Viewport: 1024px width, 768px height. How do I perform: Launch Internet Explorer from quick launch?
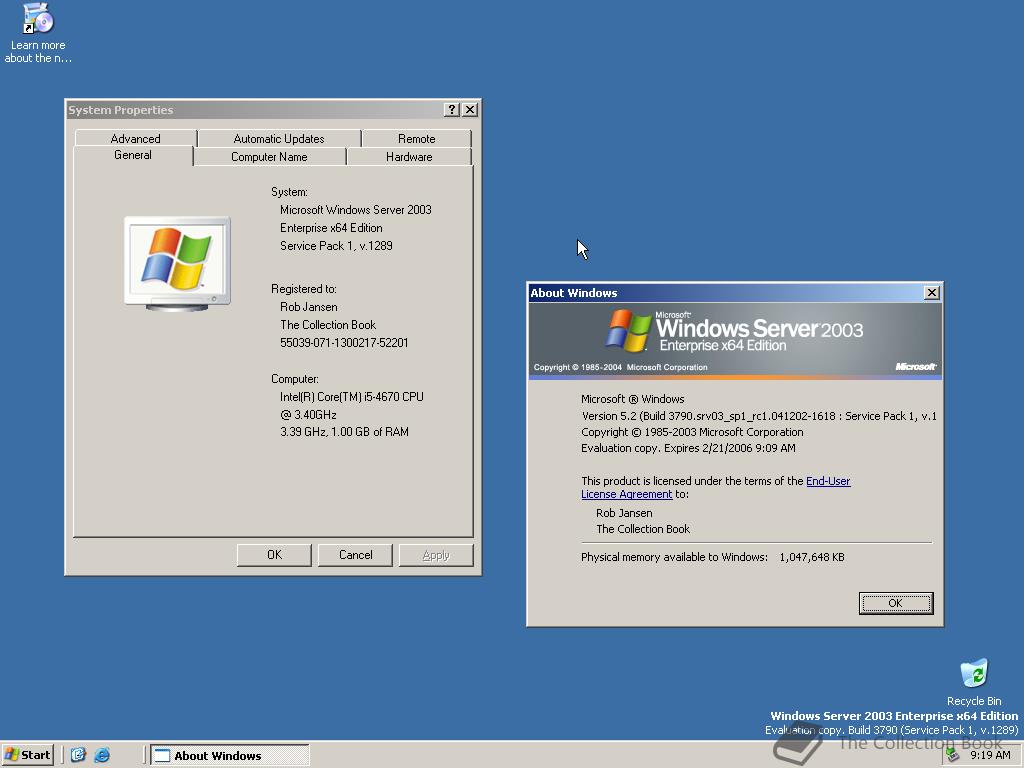pyautogui.click(x=102, y=755)
